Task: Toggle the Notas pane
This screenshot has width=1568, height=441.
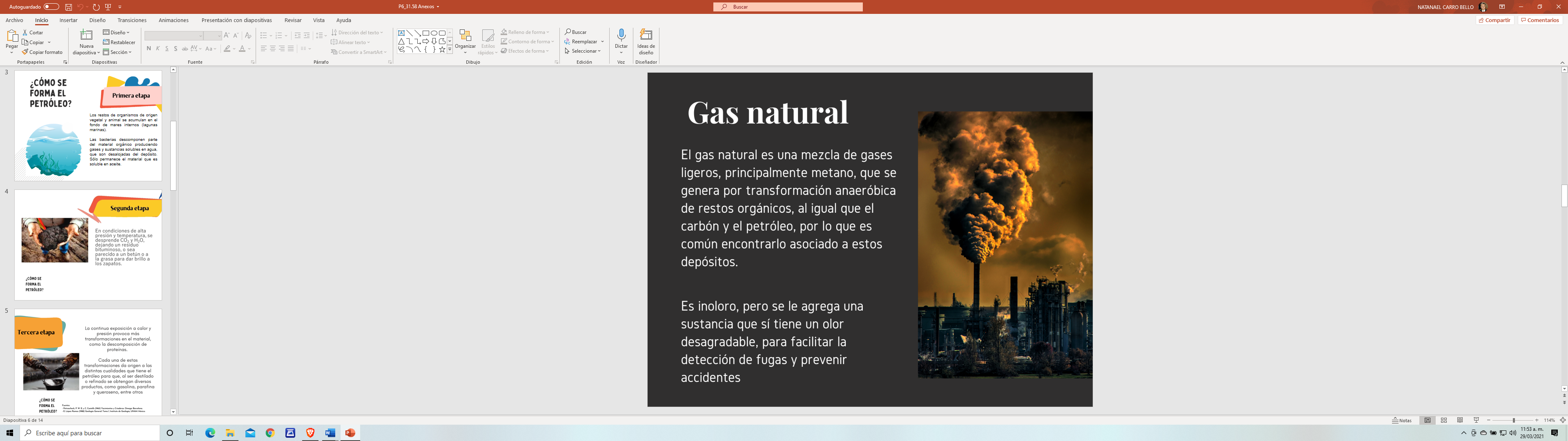Action: coord(1402,420)
